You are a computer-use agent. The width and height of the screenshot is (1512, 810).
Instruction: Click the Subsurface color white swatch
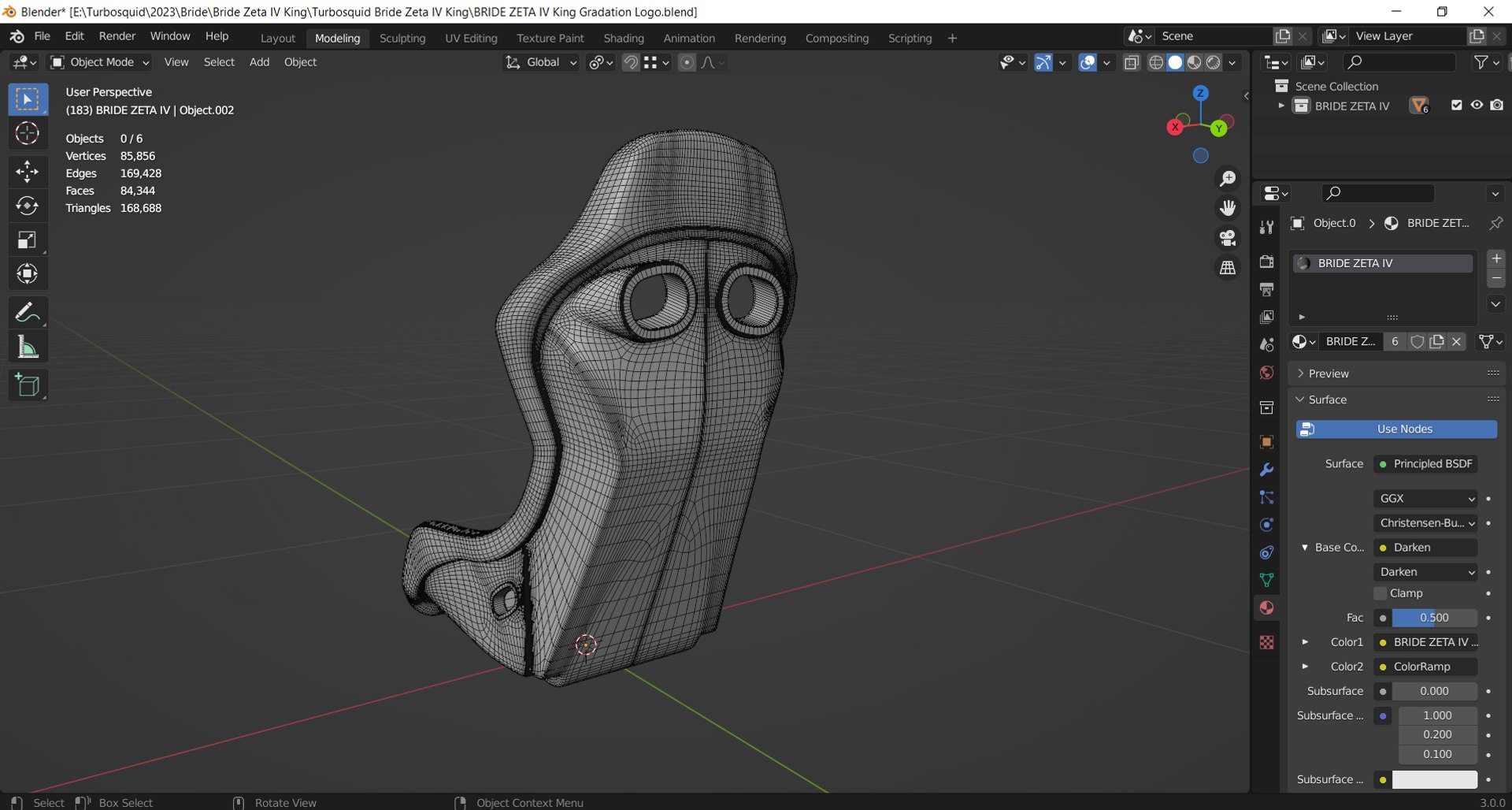[x=1434, y=779]
